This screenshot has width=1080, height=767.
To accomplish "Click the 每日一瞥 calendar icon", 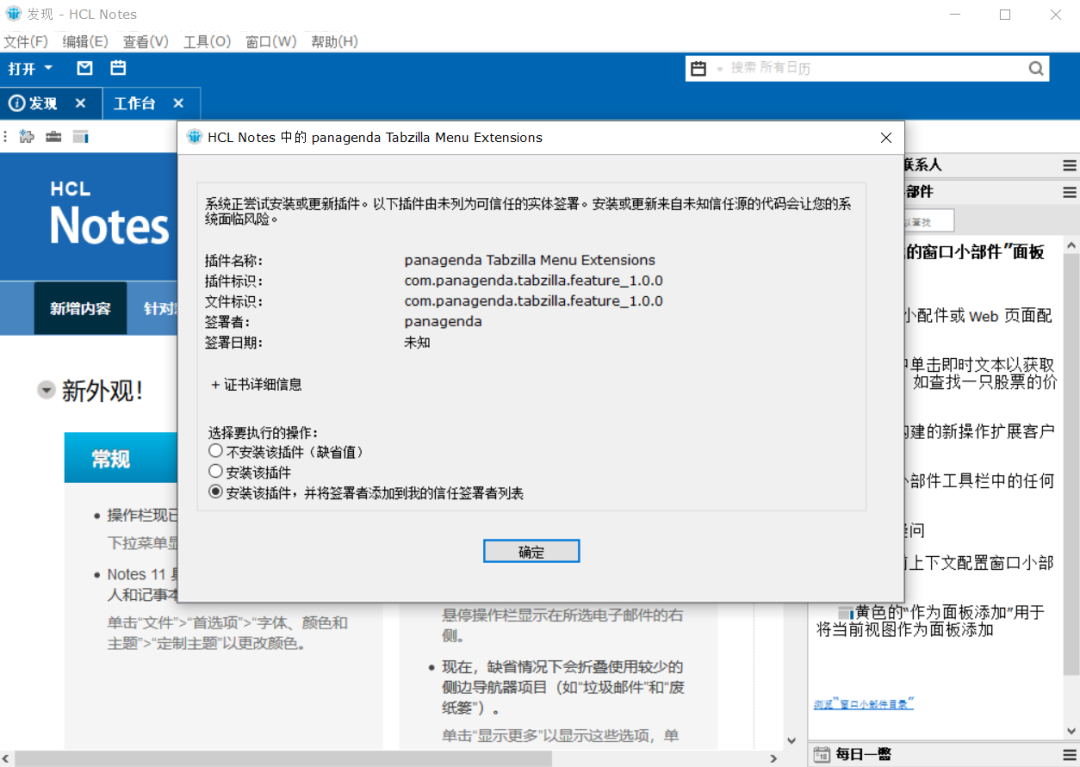I will tap(822, 755).
